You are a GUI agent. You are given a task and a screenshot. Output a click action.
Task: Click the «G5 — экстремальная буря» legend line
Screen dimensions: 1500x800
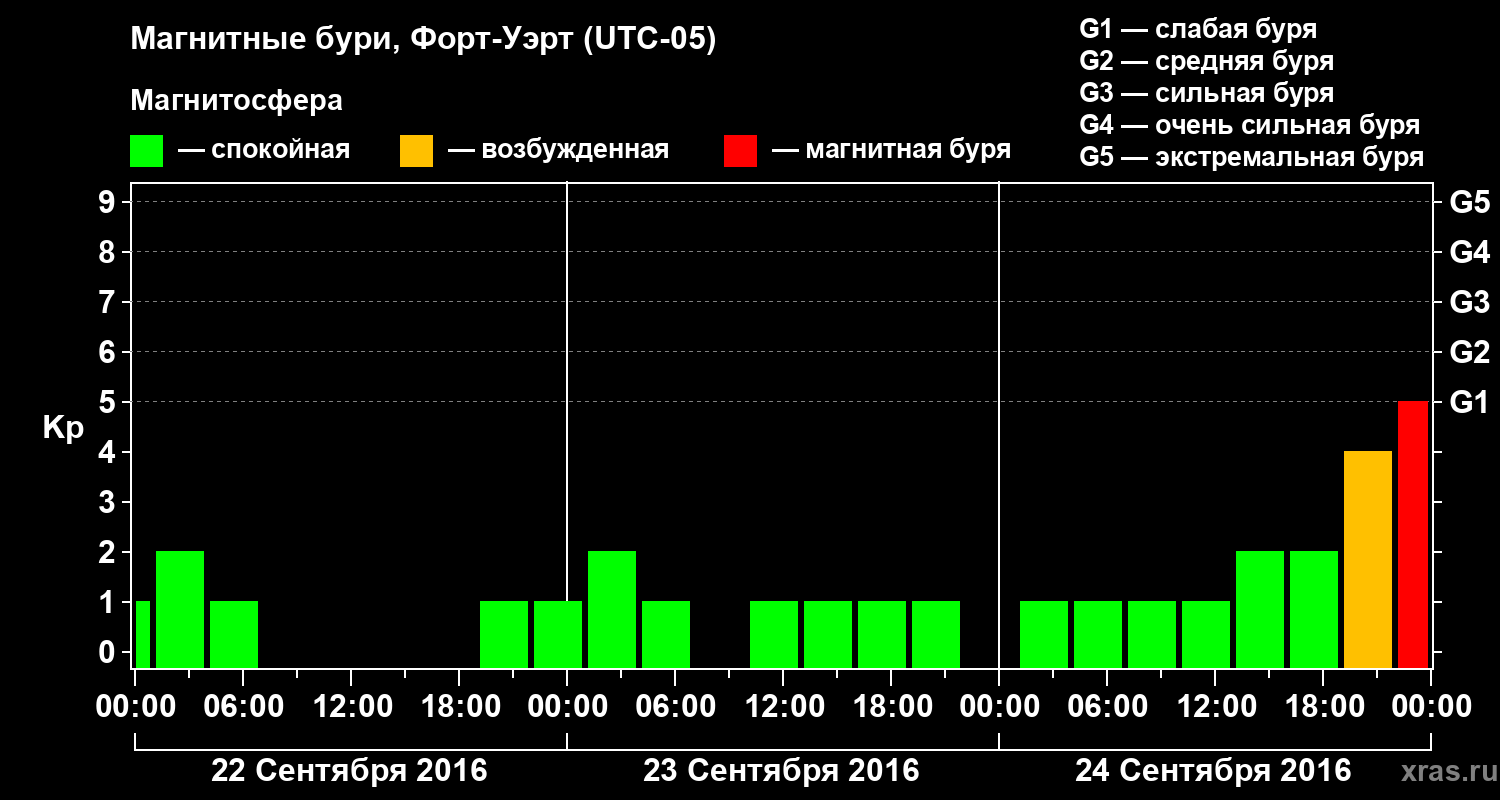pyautogui.click(x=1252, y=157)
